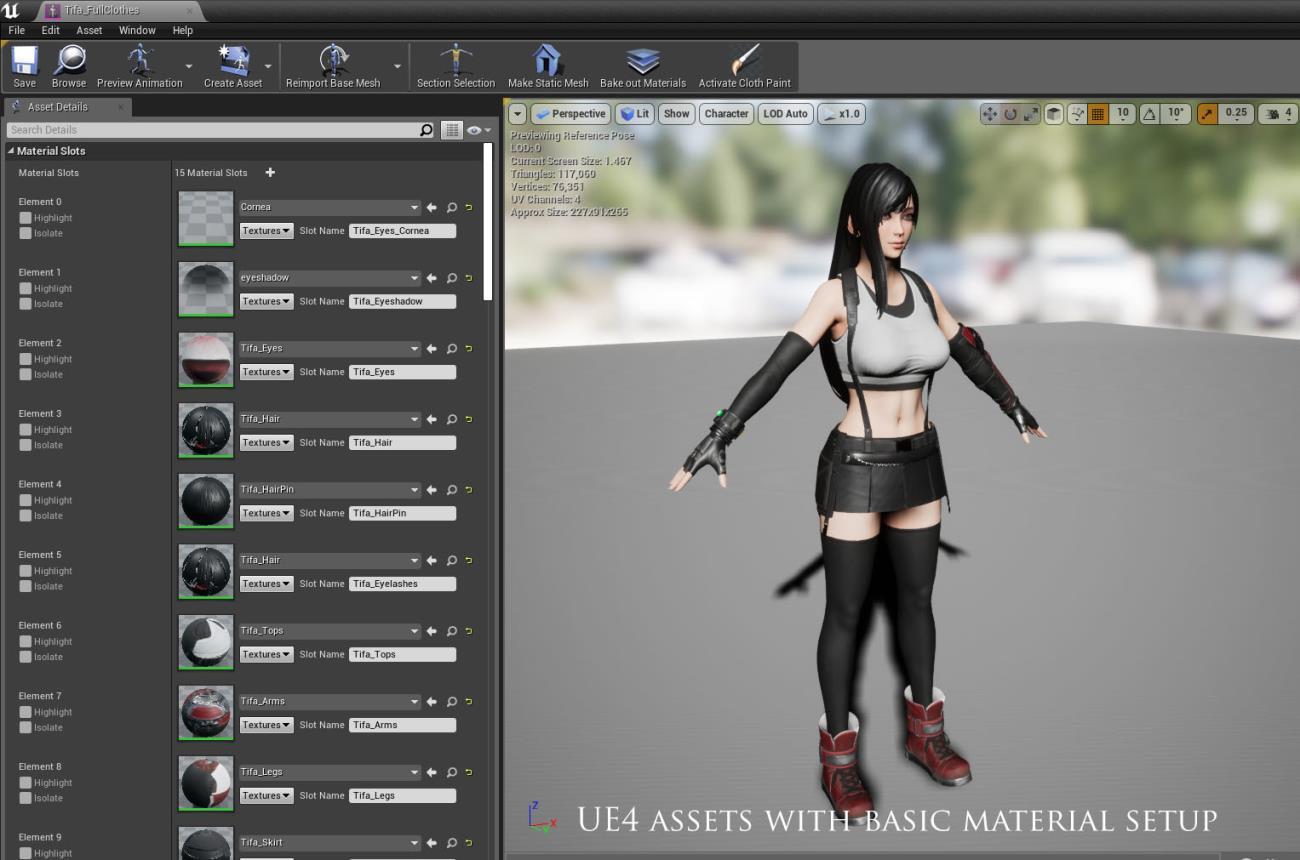
Task: Click the x1.0 playback speed button
Action: click(841, 114)
